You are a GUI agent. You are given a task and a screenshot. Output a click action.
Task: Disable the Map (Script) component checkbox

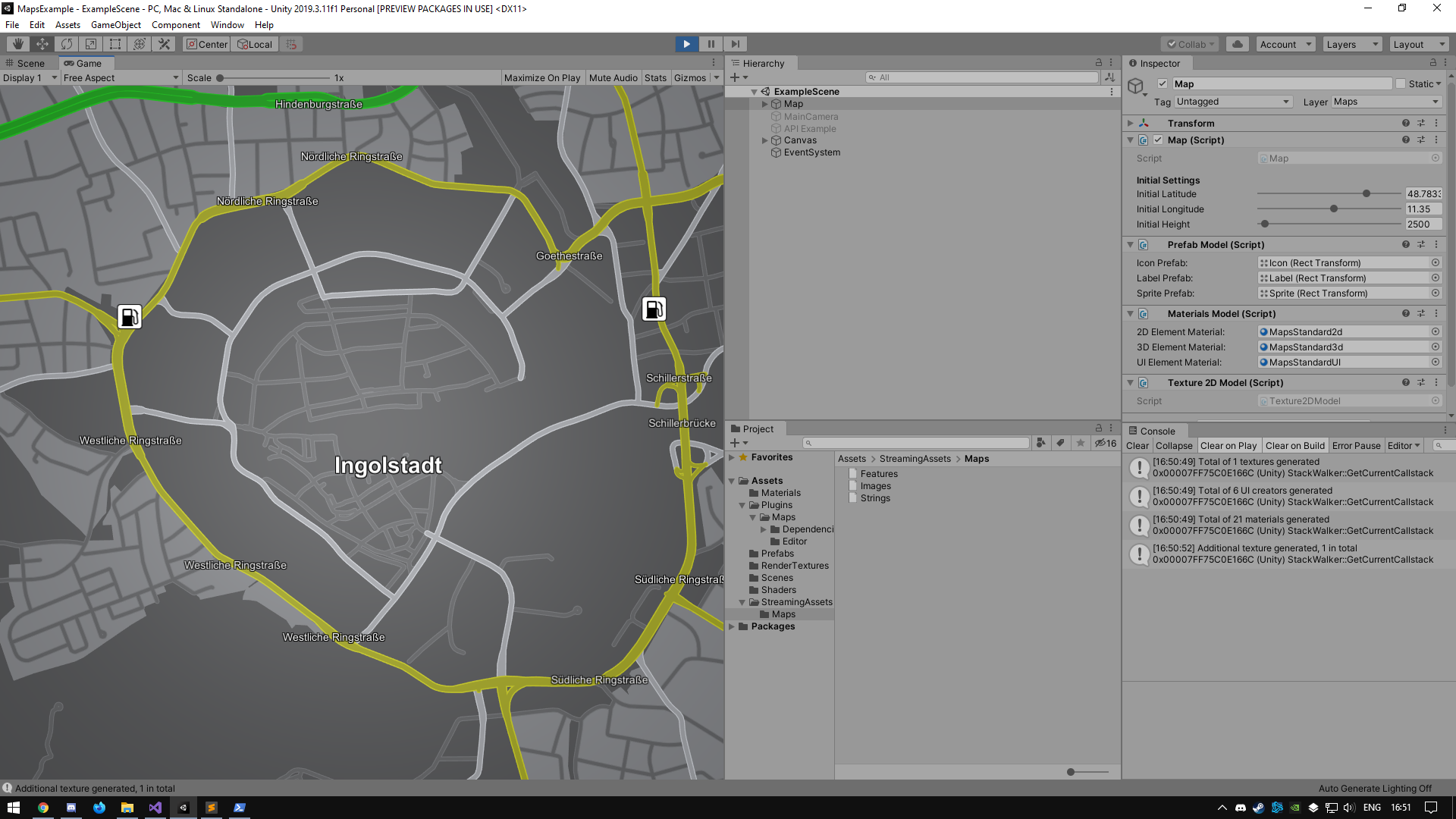pyautogui.click(x=1158, y=140)
